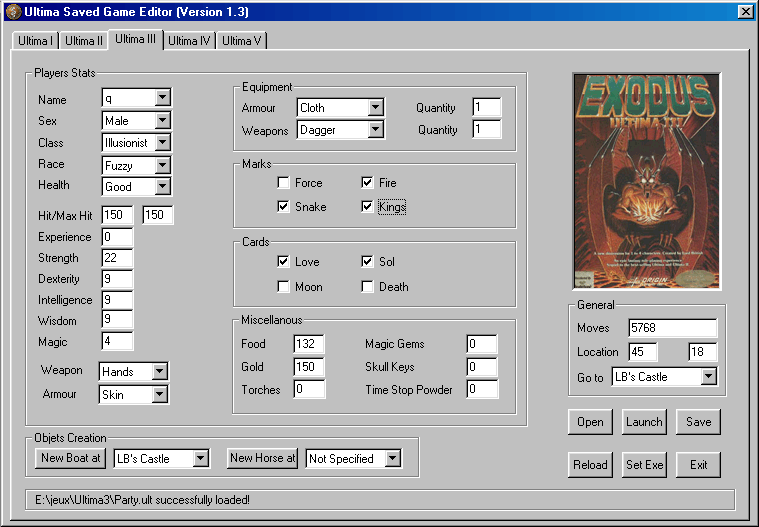Select the Ultima III tab
The image size is (759, 527).
[136, 39]
